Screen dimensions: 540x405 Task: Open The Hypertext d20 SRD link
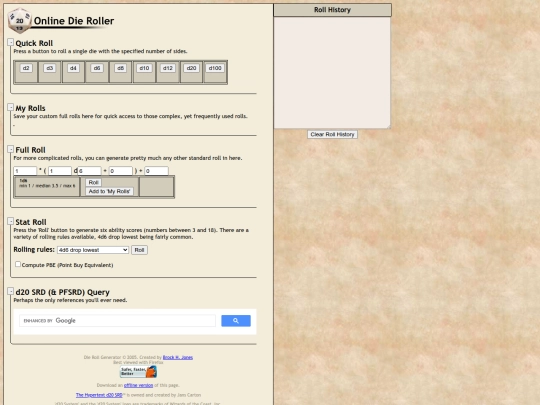(x=99, y=395)
